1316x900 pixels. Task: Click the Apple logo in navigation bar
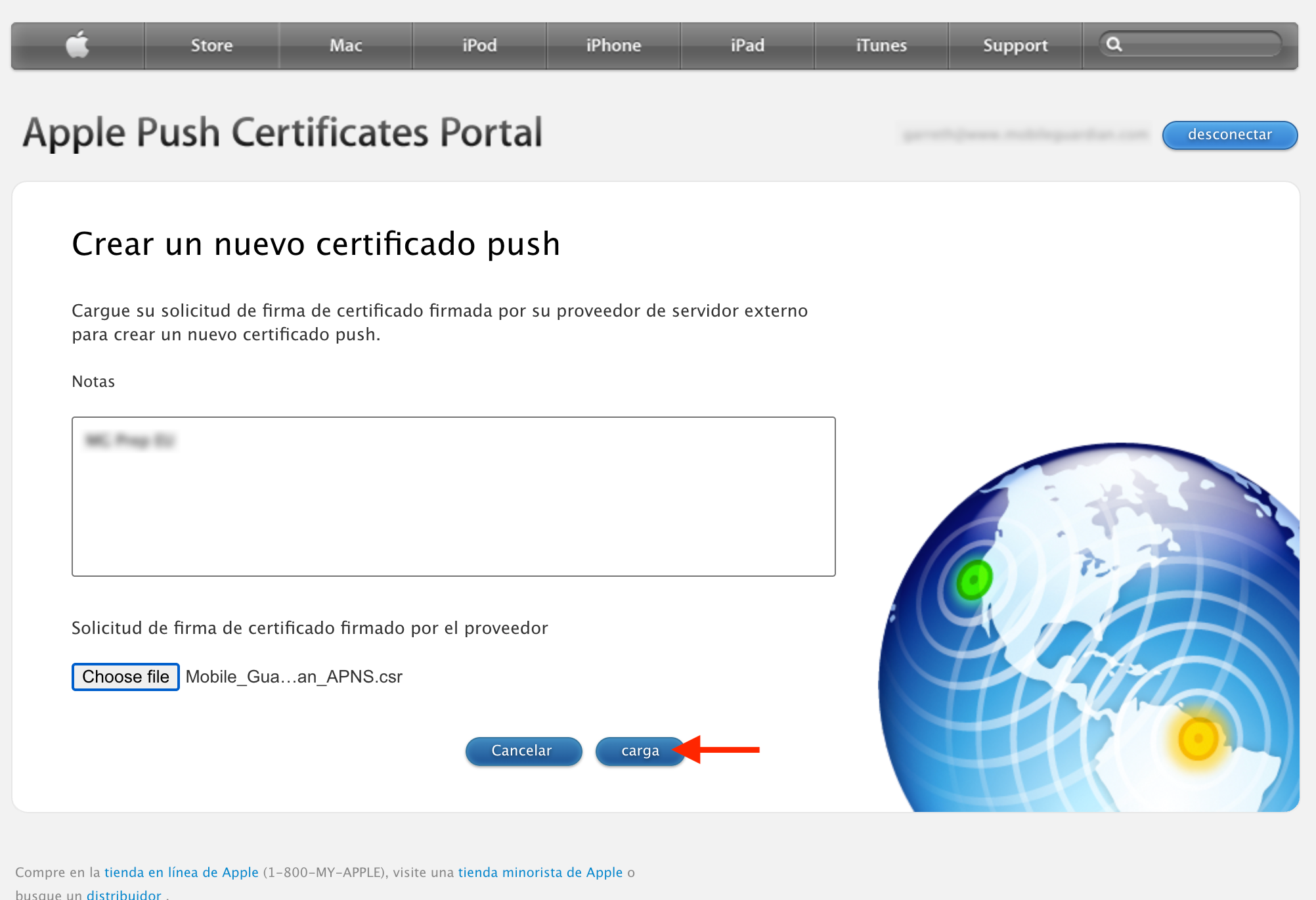tap(77, 45)
